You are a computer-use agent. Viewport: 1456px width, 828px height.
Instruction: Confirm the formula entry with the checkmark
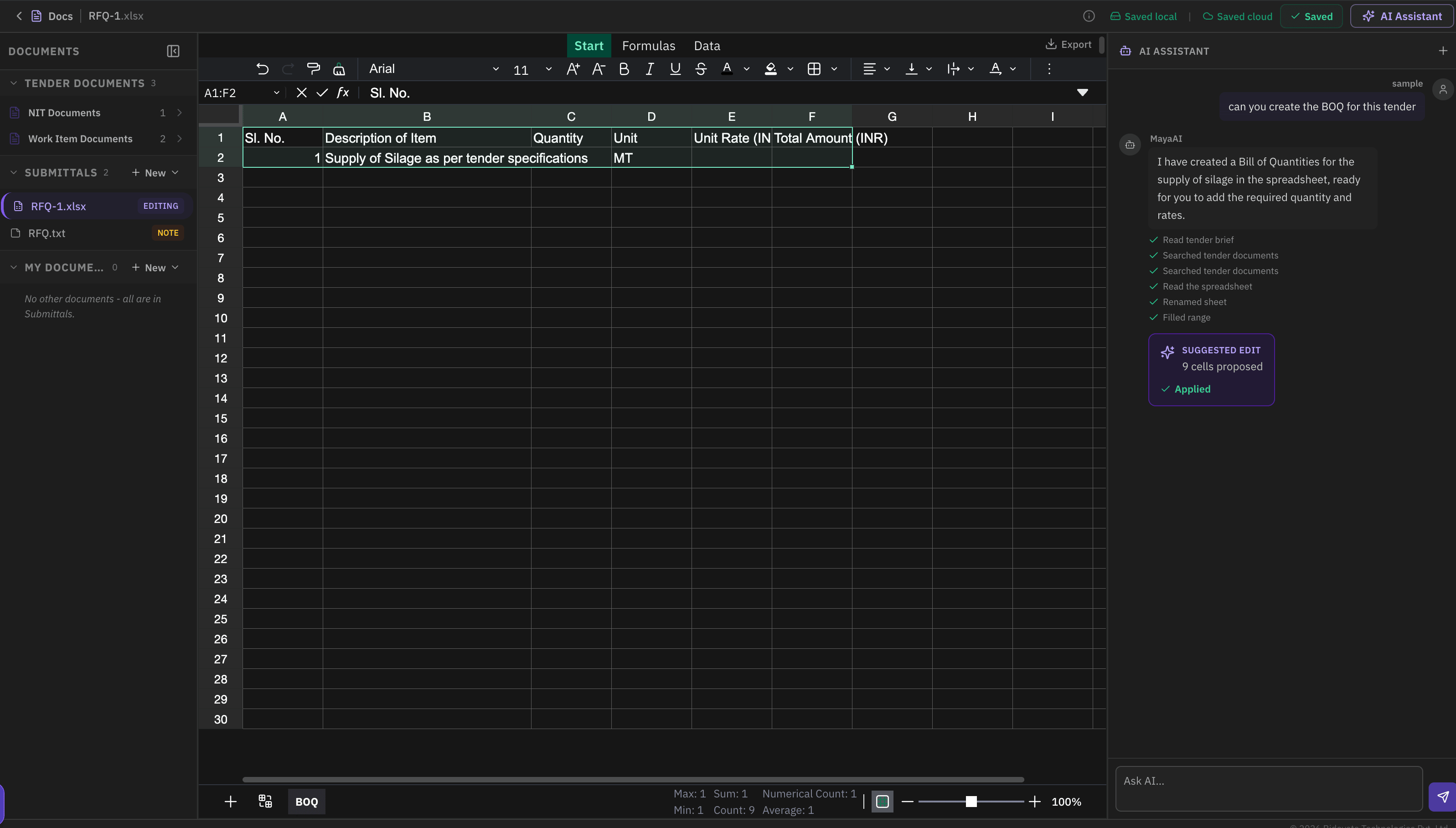322,93
